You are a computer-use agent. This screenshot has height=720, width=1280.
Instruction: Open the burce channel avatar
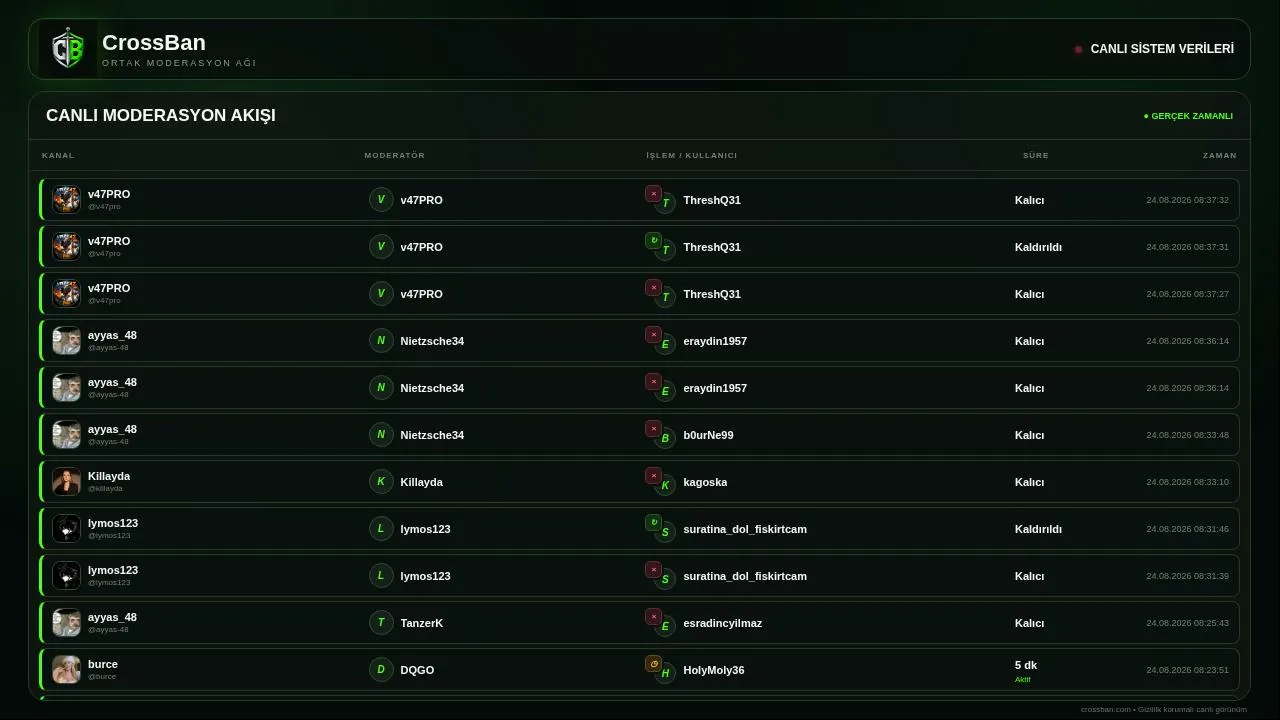click(66, 670)
